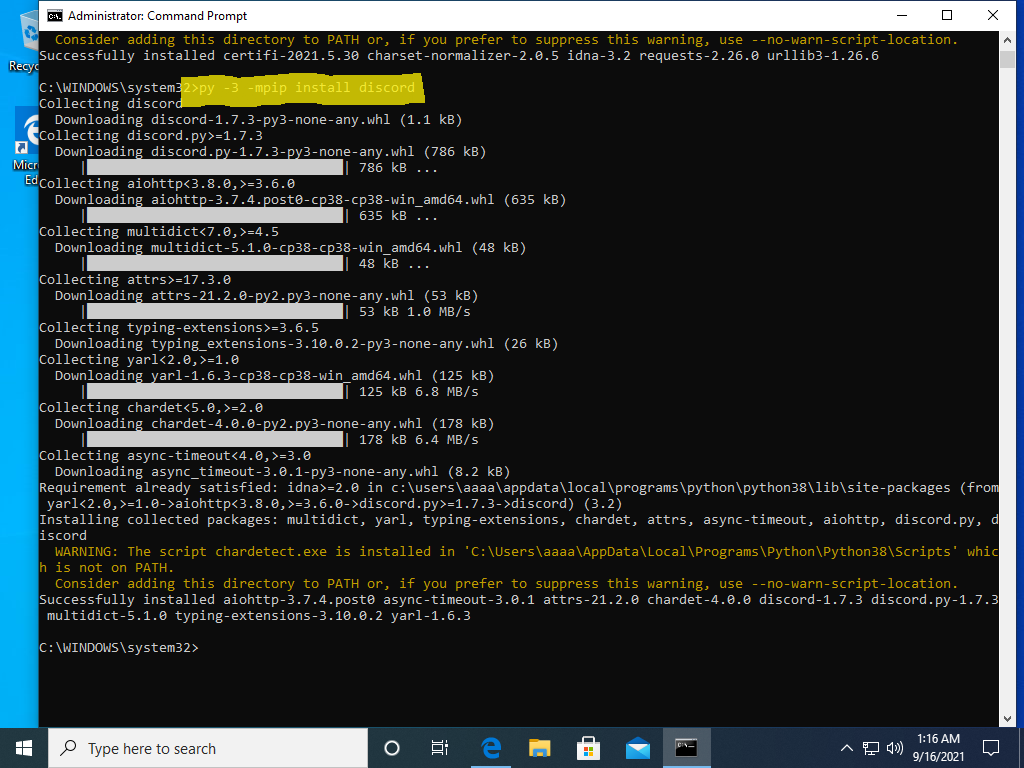
Task: Click 'Administrator: Command Prompt' window title
Action: (x=157, y=16)
